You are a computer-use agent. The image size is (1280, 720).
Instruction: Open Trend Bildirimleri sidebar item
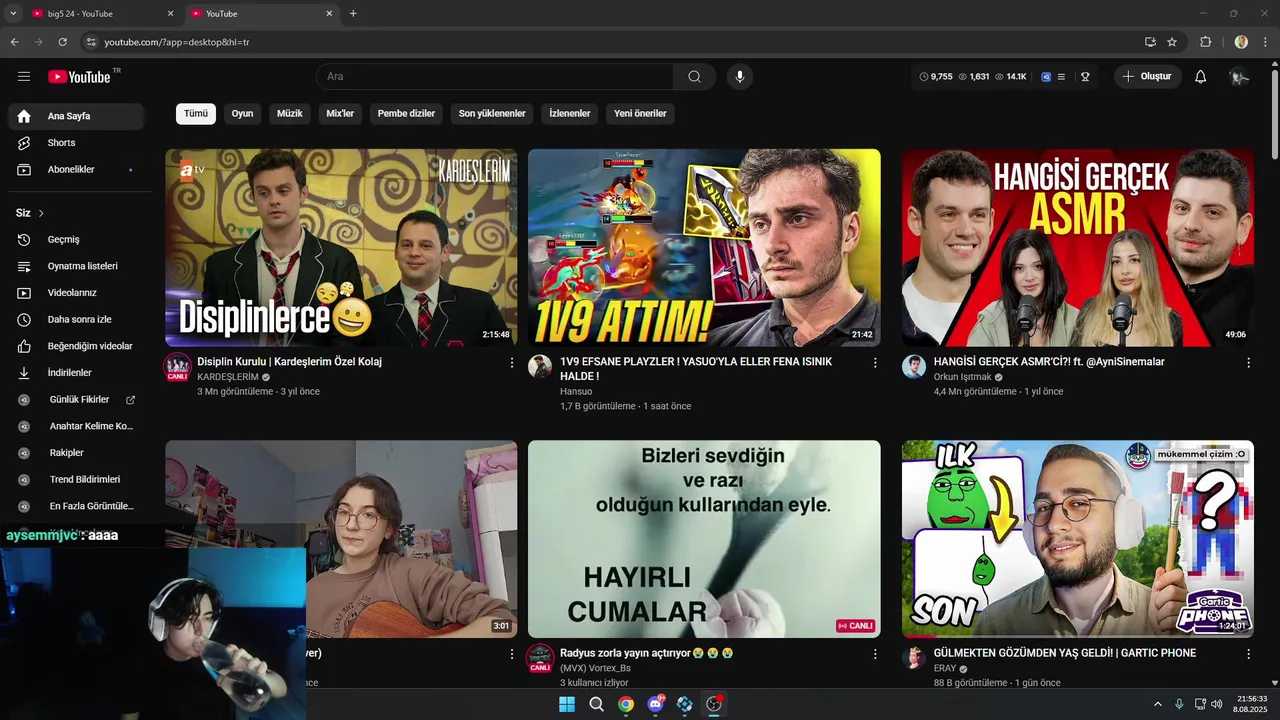[x=76, y=480]
